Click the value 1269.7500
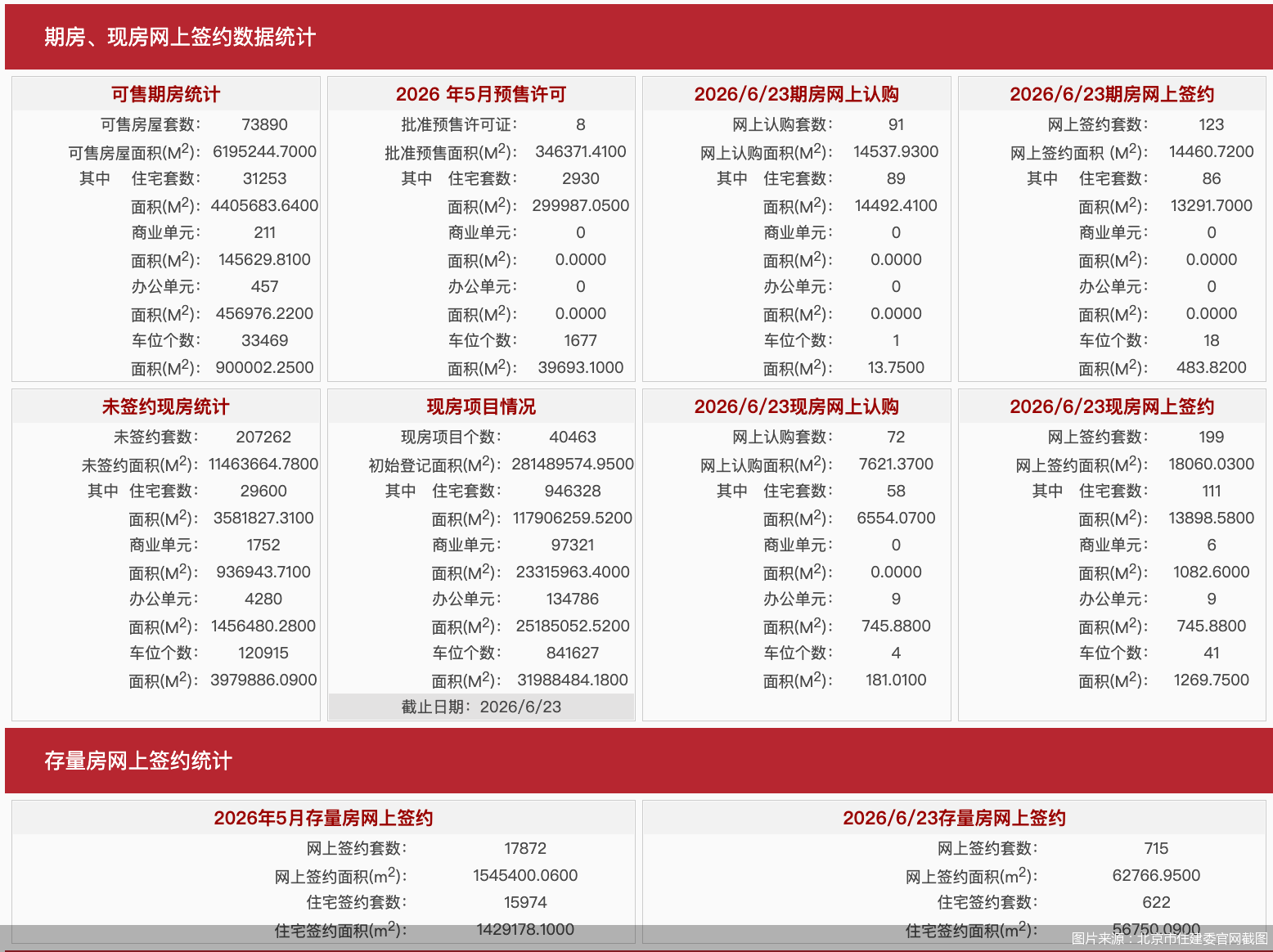1273x952 pixels. coord(1212,680)
